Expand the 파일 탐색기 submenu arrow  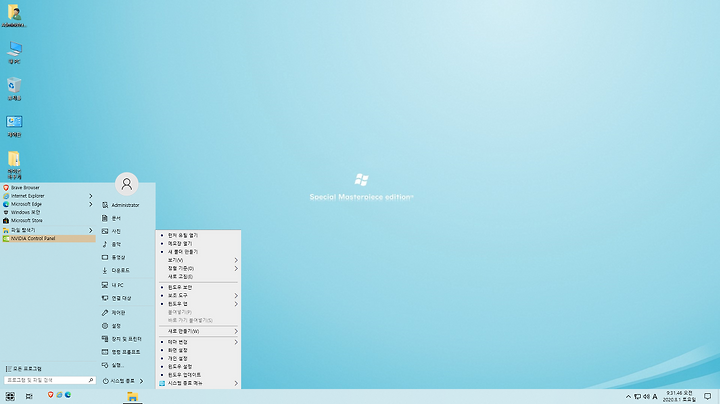[90, 230]
